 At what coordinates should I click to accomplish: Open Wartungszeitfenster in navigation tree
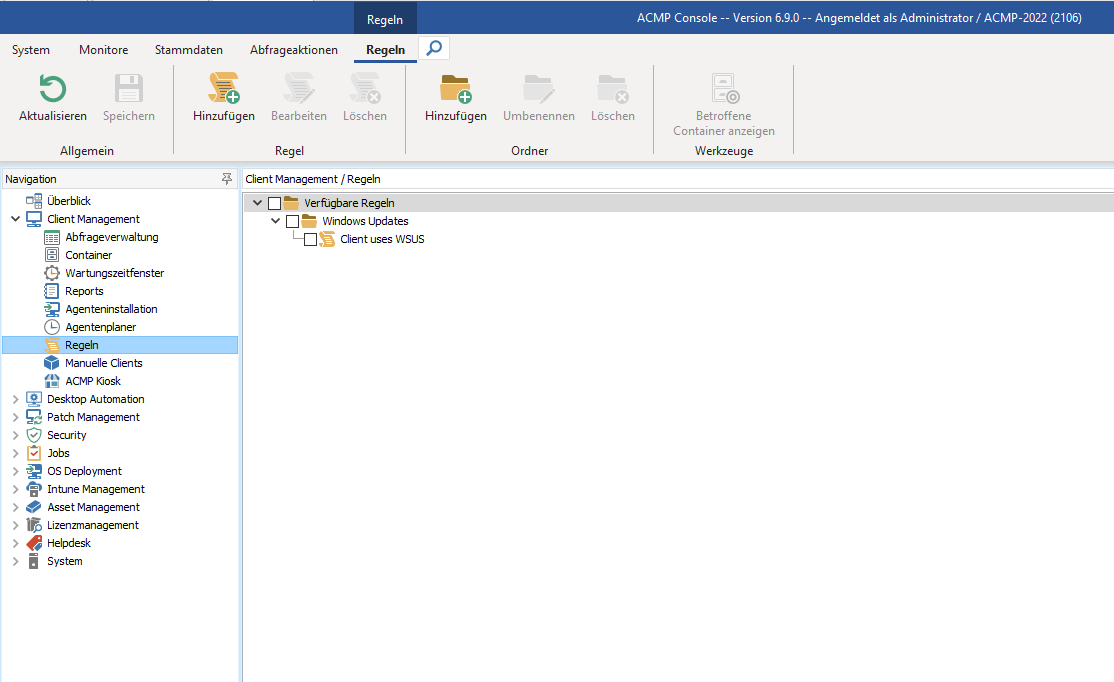coord(114,273)
